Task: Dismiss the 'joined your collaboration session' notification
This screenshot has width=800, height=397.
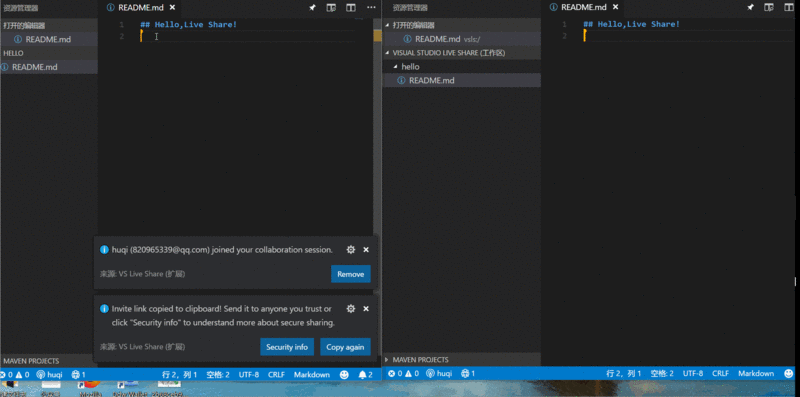Action: (x=366, y=250)
